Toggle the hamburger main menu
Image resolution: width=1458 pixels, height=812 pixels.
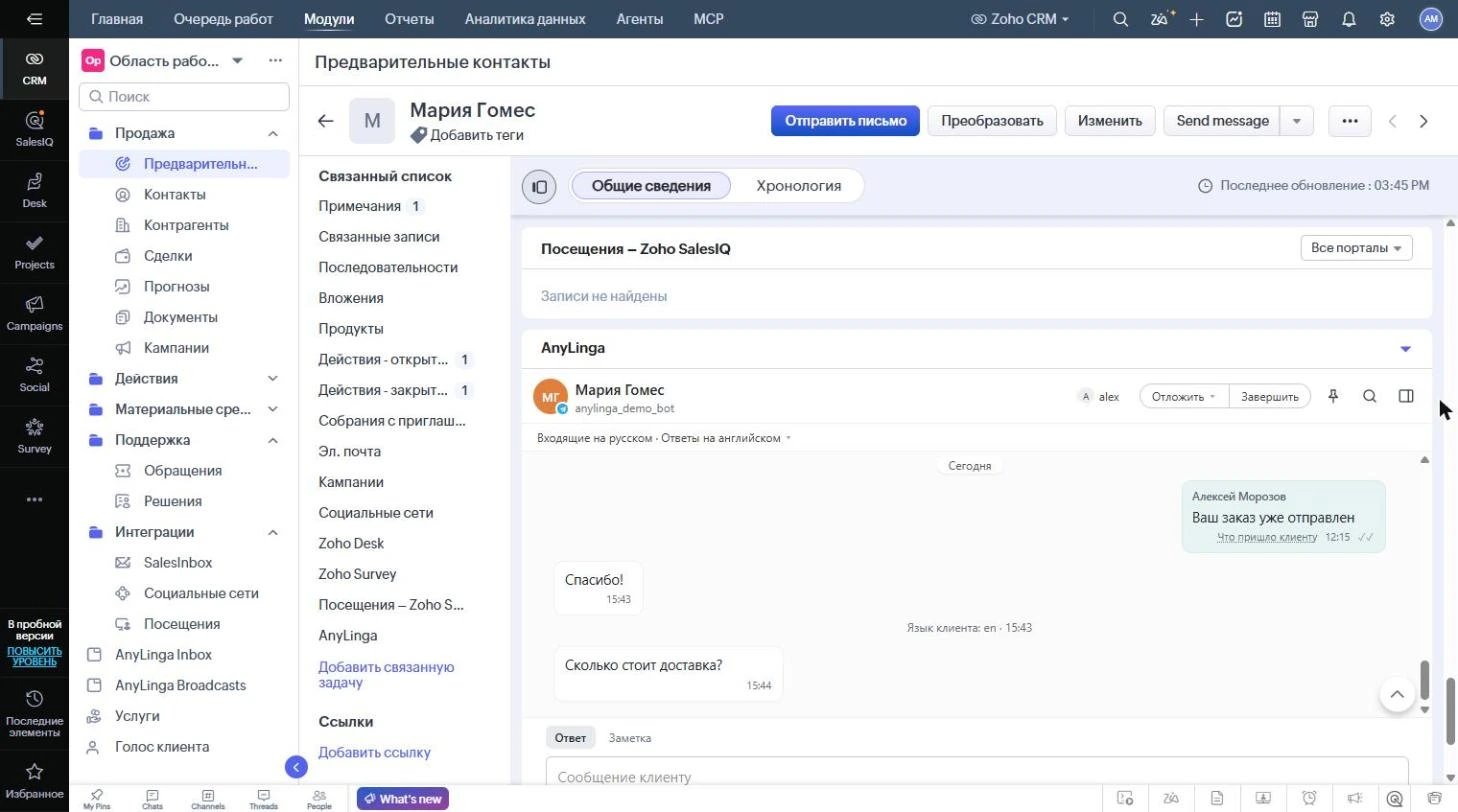click(34, 19)
